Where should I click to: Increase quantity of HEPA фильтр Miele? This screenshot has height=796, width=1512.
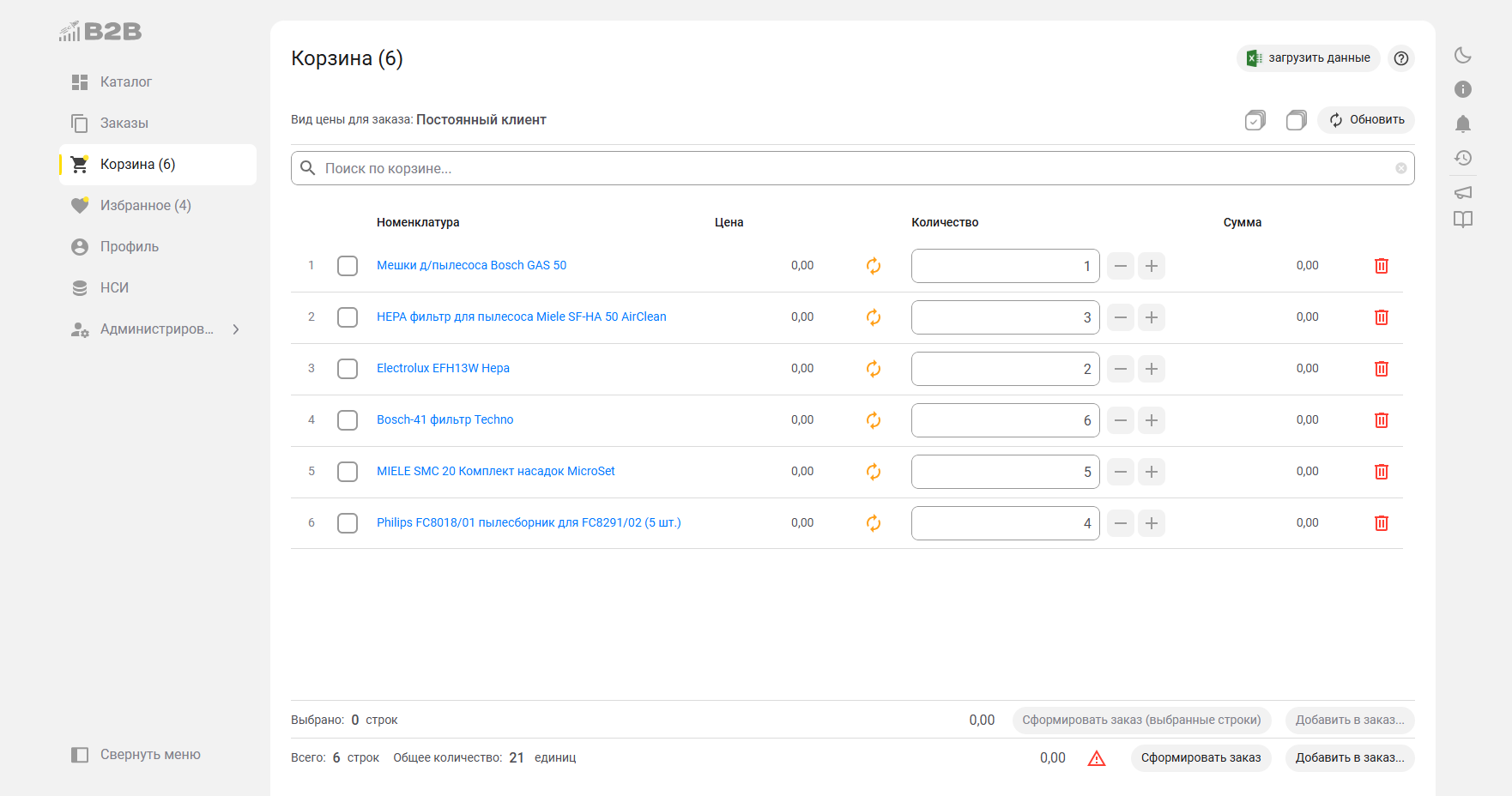click(x=1152, y=317)
